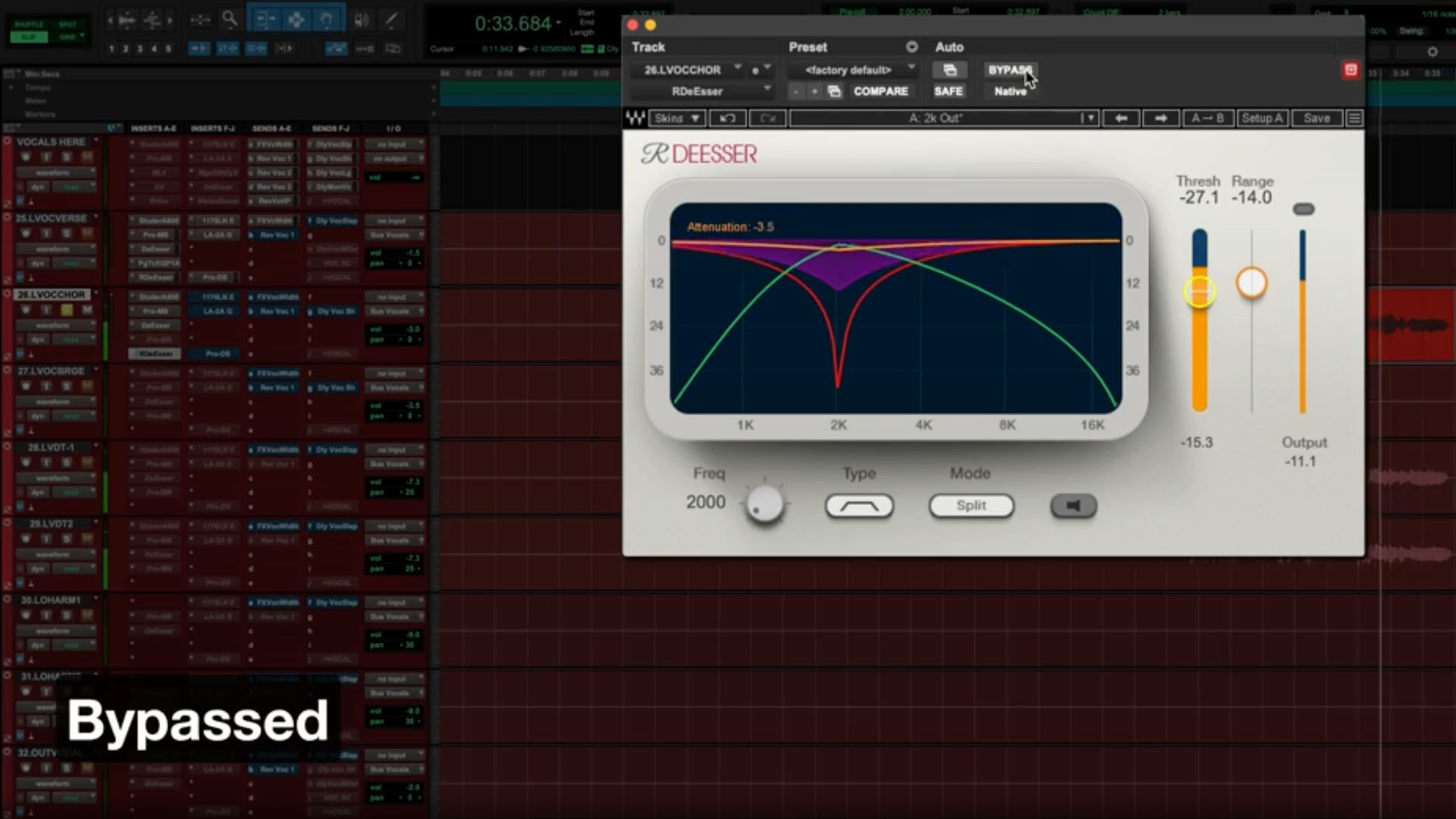Click the zoom toggle icon left of magnifier

click(200, 20)
